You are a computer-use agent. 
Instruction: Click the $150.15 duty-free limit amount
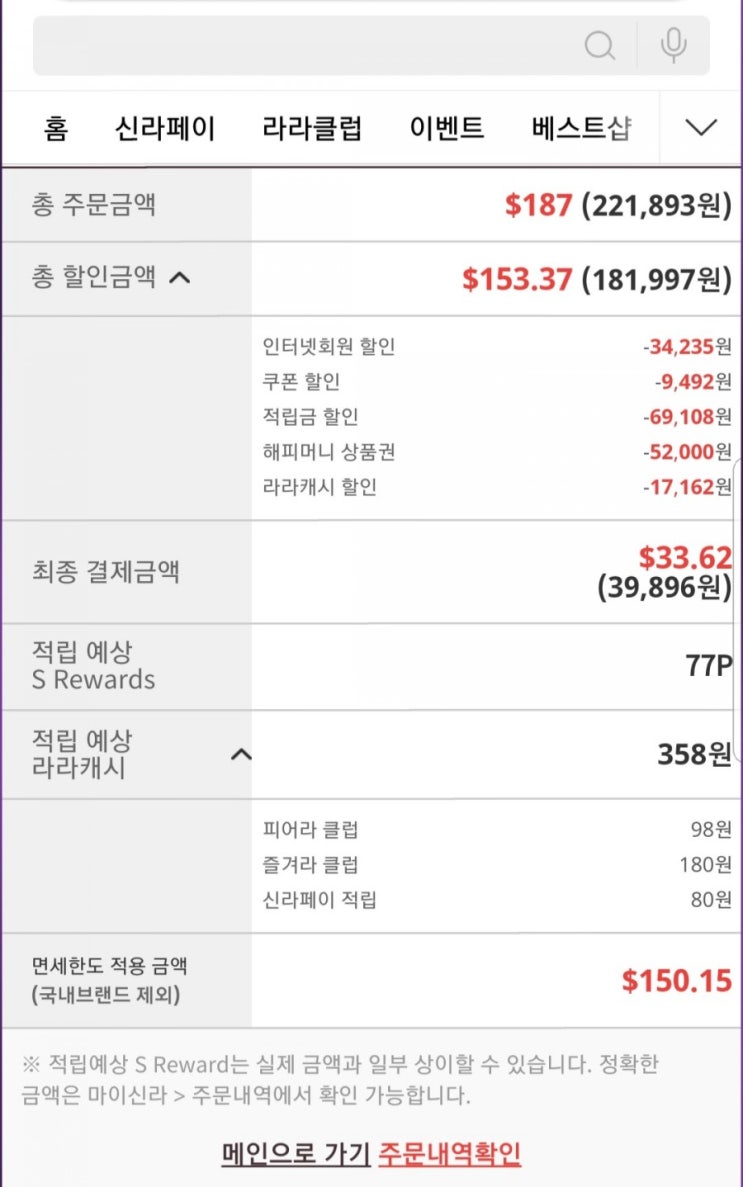[x=676, y=981]
